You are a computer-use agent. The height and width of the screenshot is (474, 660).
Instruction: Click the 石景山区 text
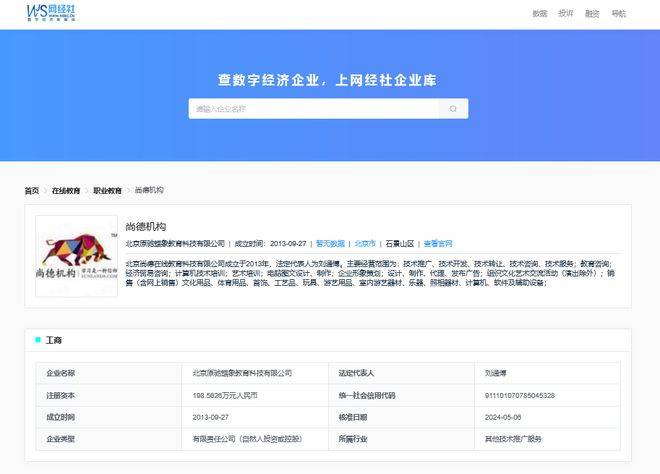[400, 244]
